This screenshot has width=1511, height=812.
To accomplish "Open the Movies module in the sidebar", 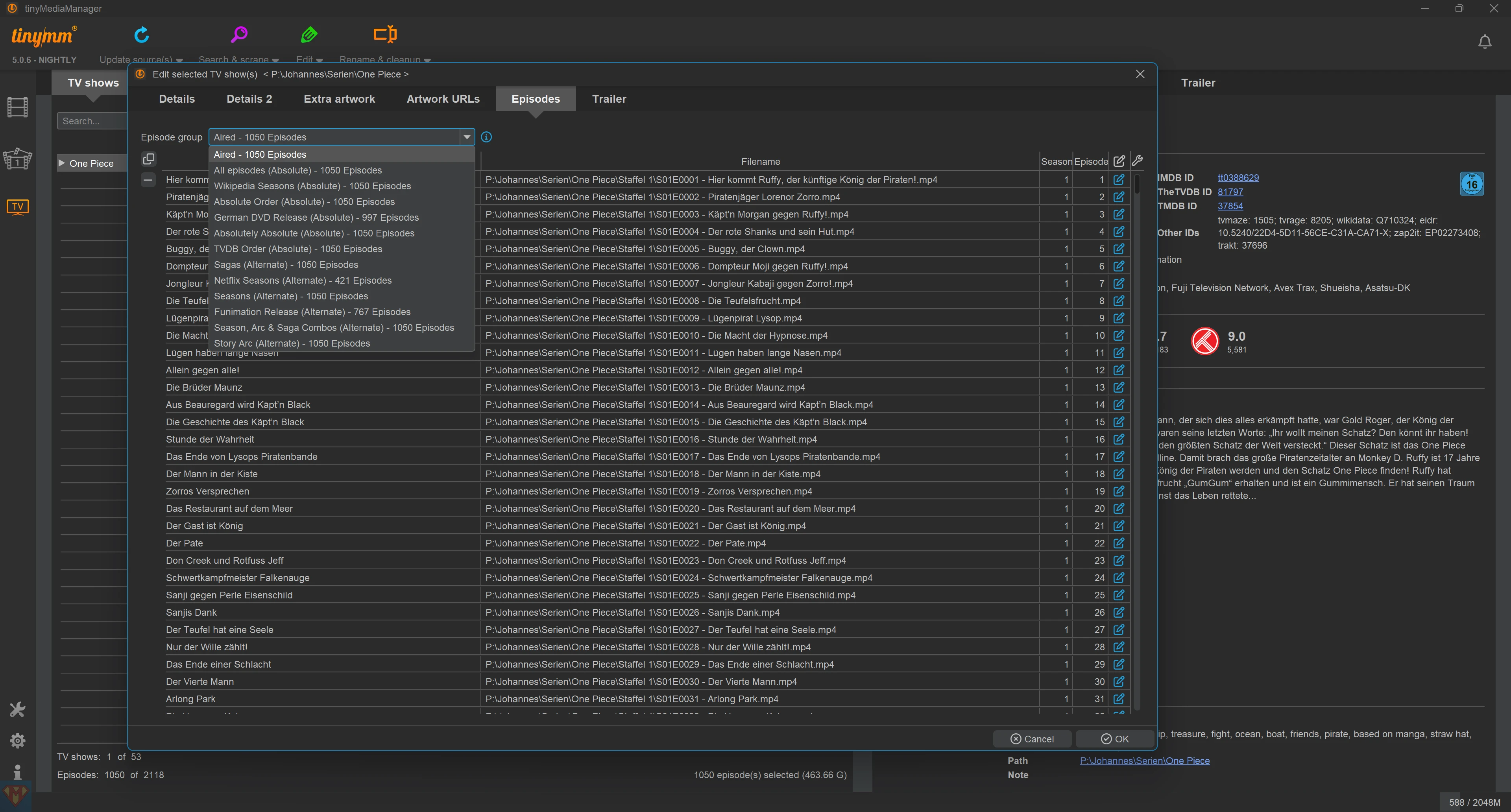I will pos(18,107).
